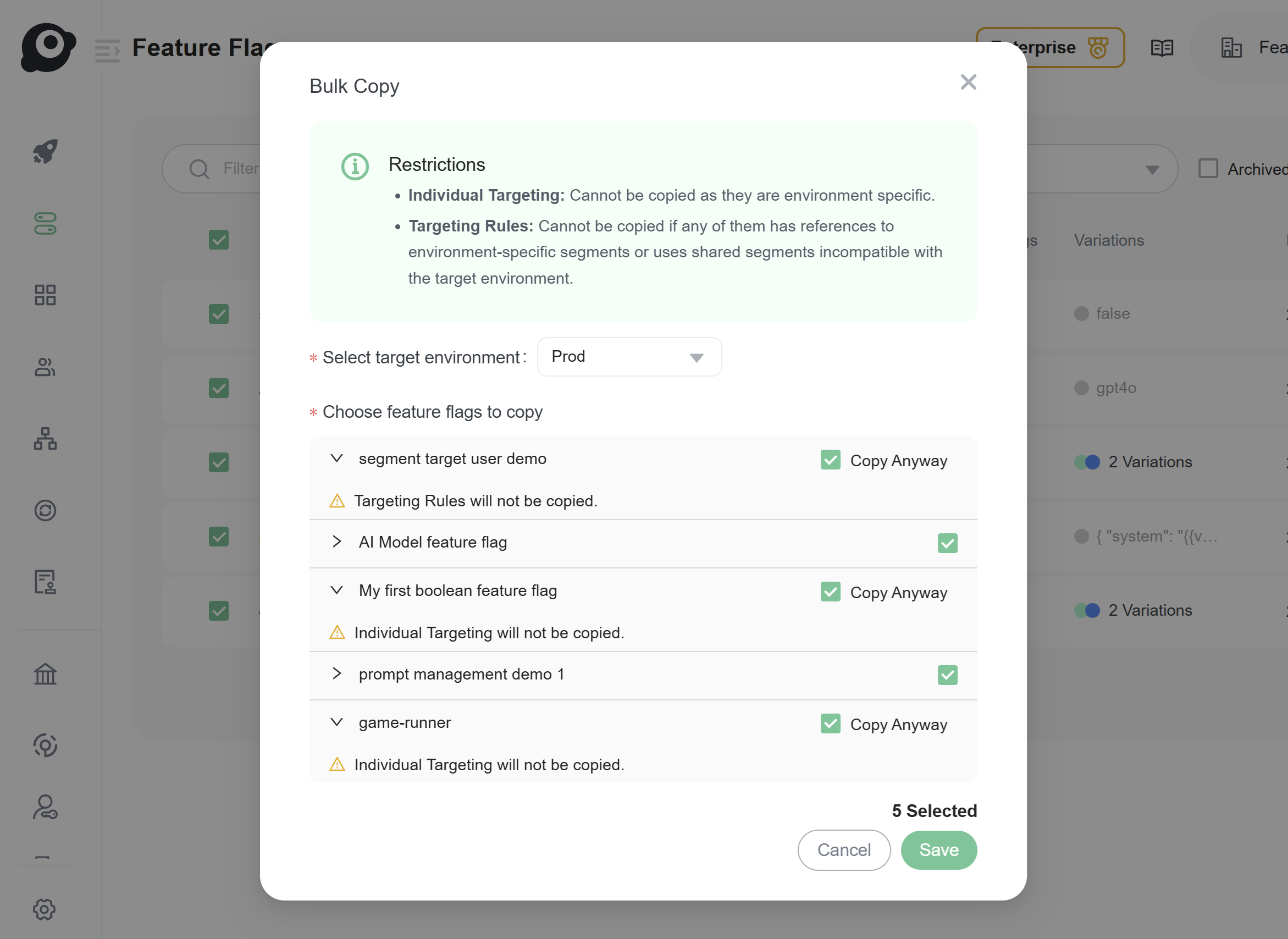Uncheck Copy Anyway for My first boolean flag
1288x939 pixels.
[x=831, y=592]
